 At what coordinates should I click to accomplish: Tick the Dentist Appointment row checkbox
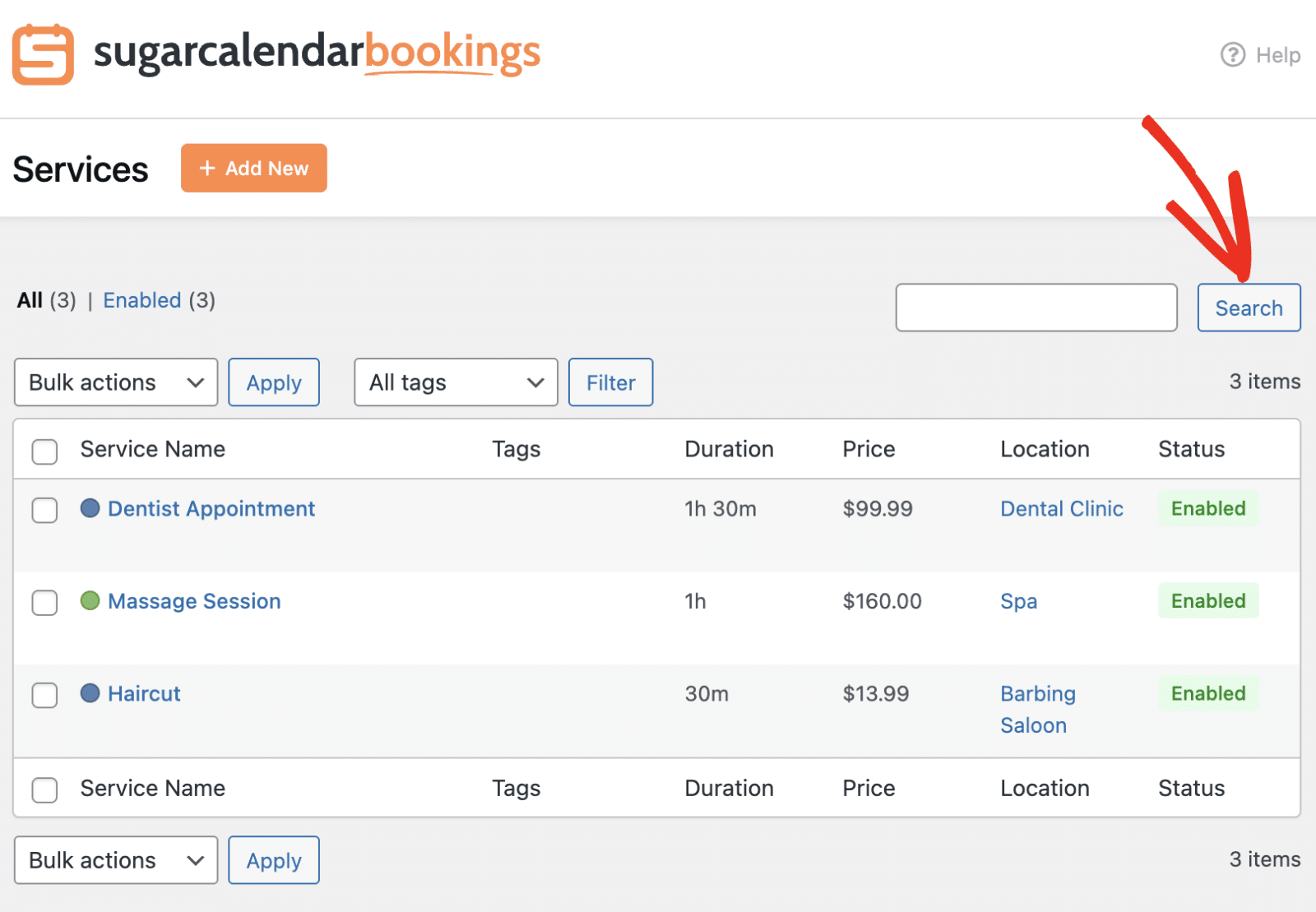tap(44, 510)
